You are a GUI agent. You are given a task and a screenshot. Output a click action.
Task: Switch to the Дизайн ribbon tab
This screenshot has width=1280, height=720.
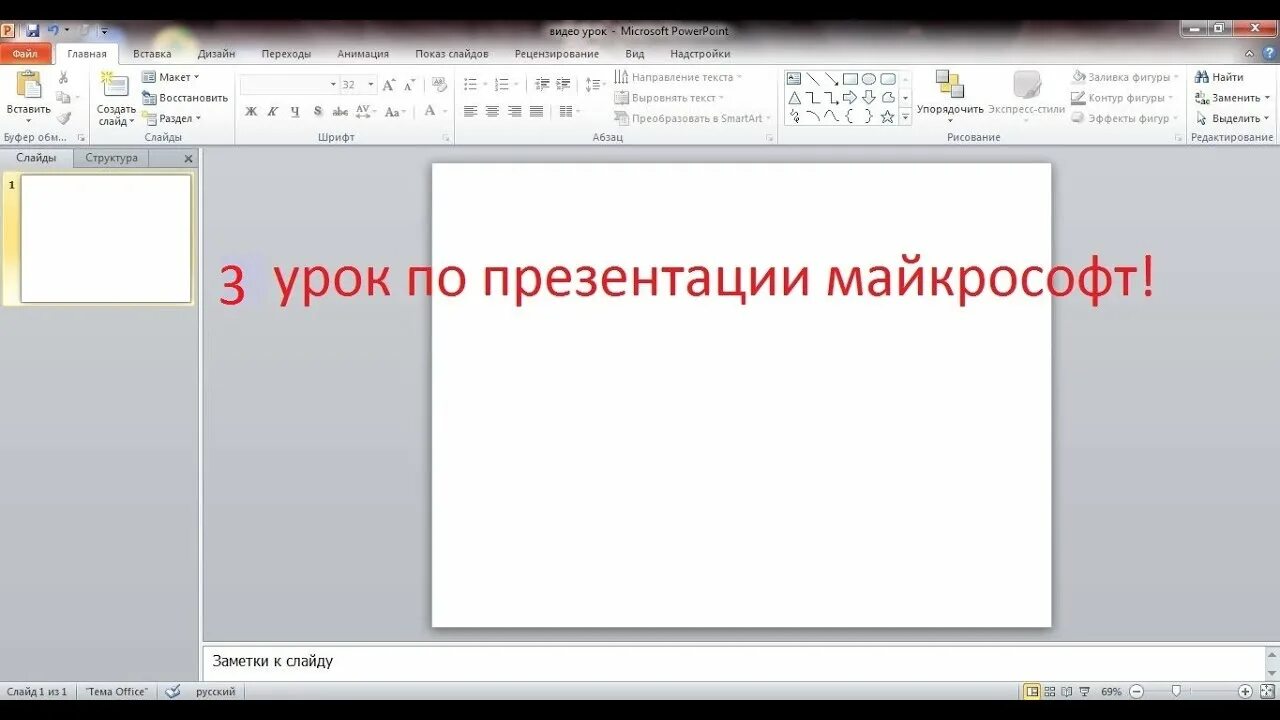pyautogui.click(x=216, y=54)
